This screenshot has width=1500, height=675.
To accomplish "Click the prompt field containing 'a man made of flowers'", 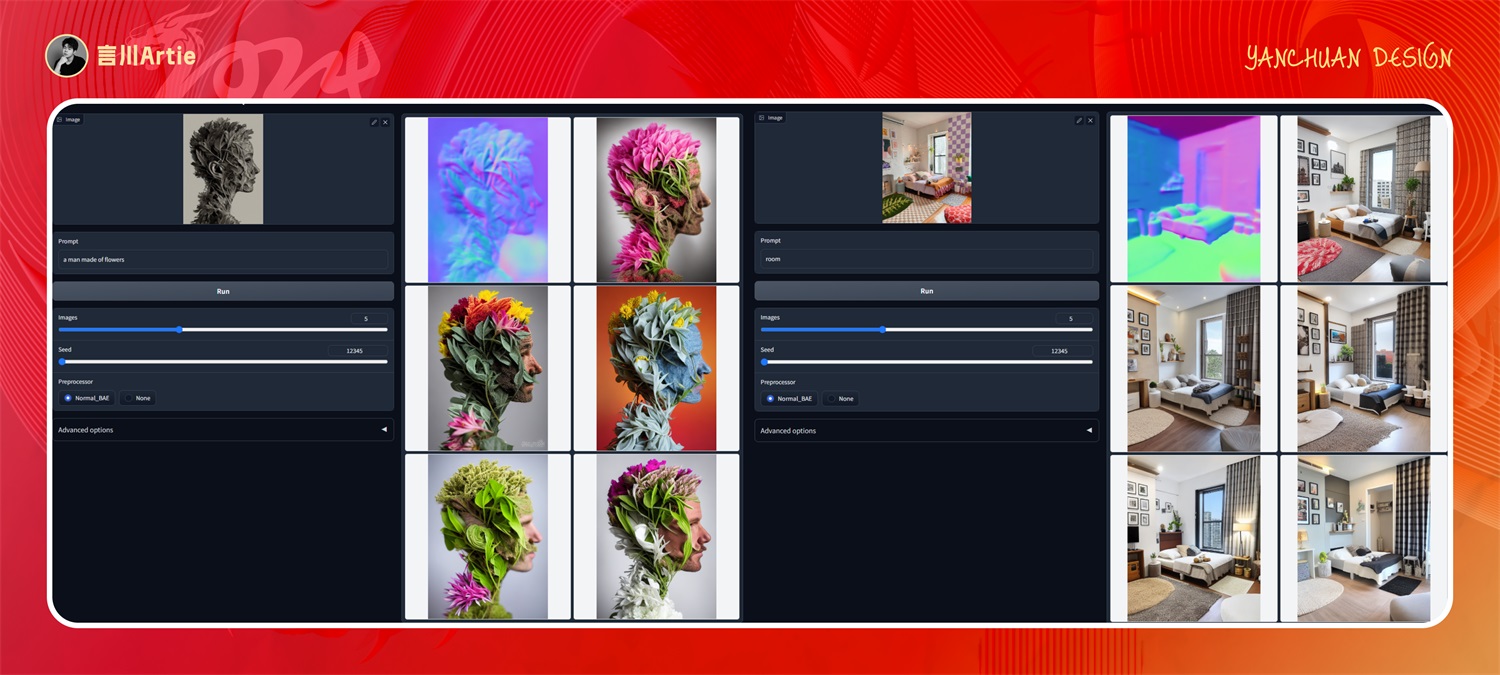I will click(x=223, y=259).
